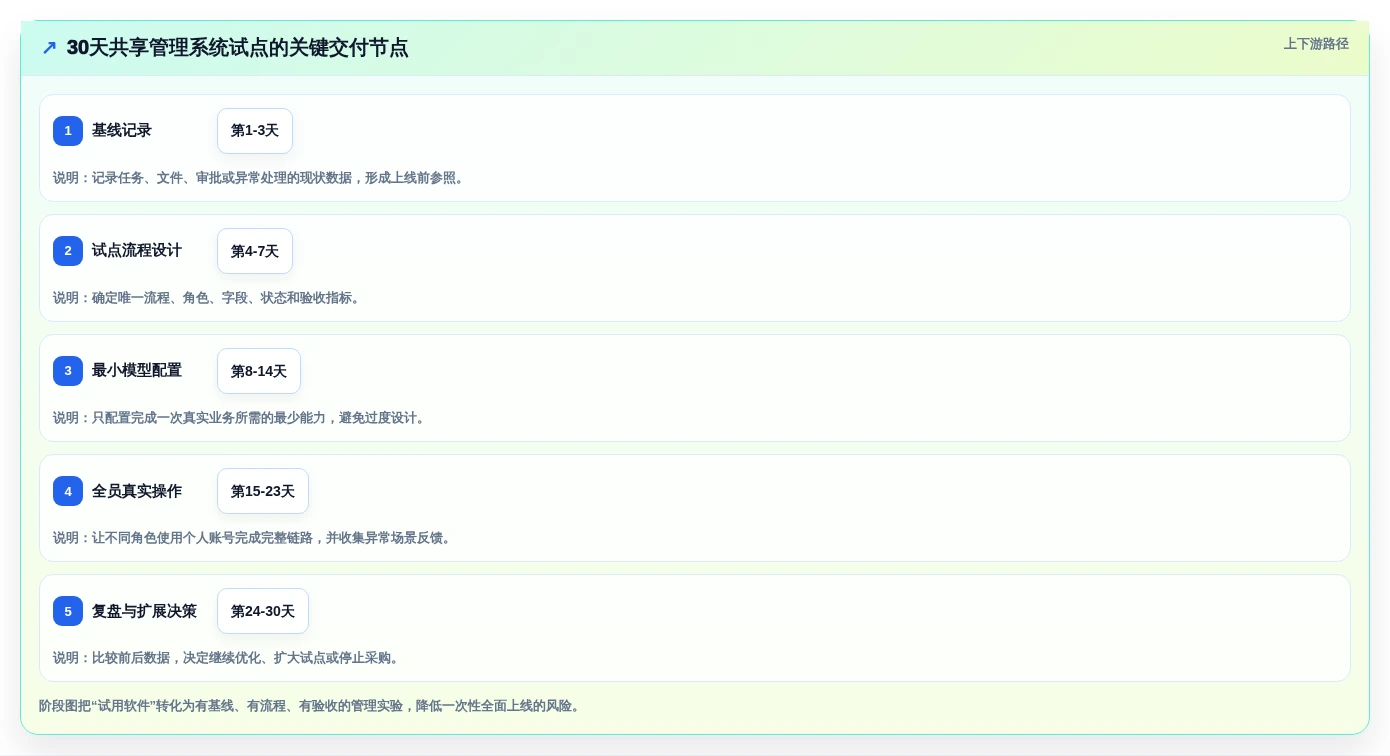Click description starting 说明:只配置完成一次真实业务

tap(241, 418)
